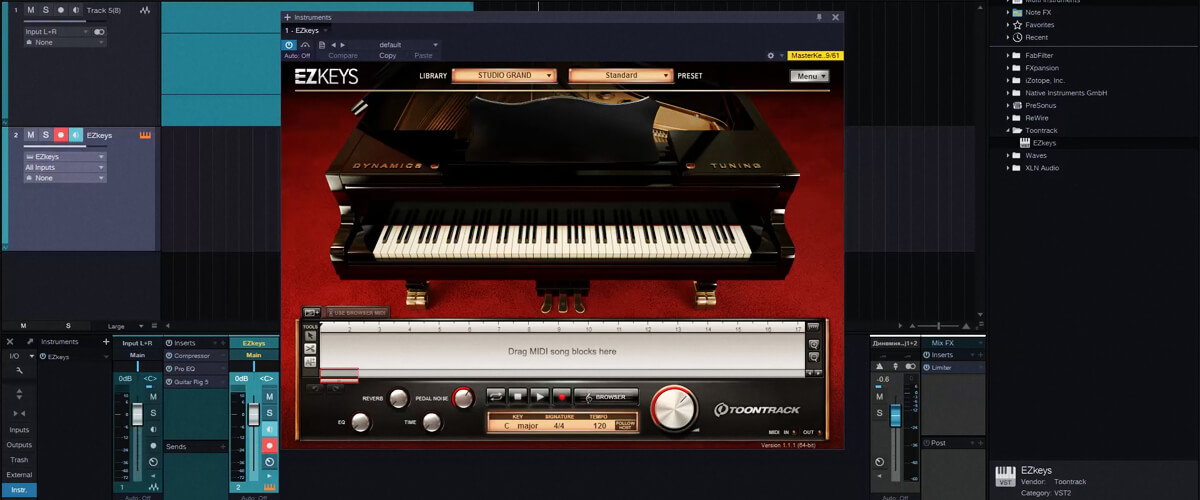Select the scissors cut tool in EZkeys

[x=310, y=348]
